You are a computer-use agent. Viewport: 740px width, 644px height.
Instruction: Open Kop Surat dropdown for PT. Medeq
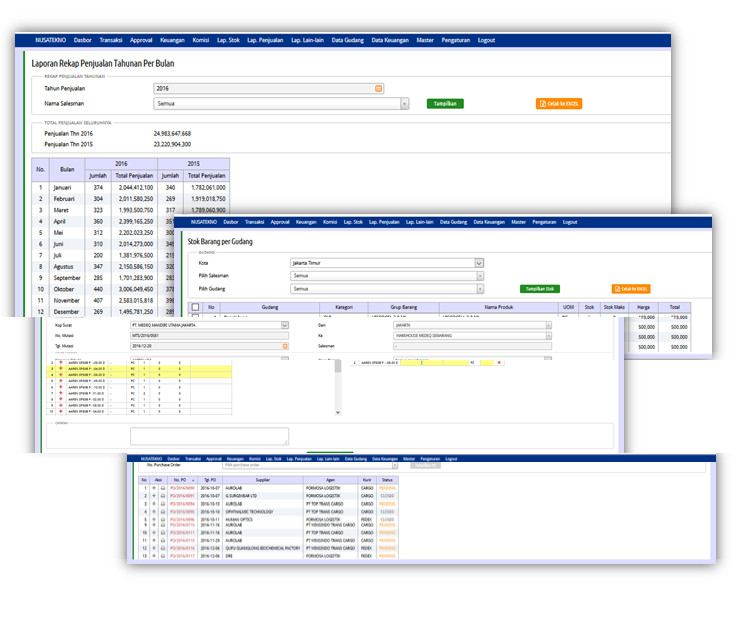284,325
